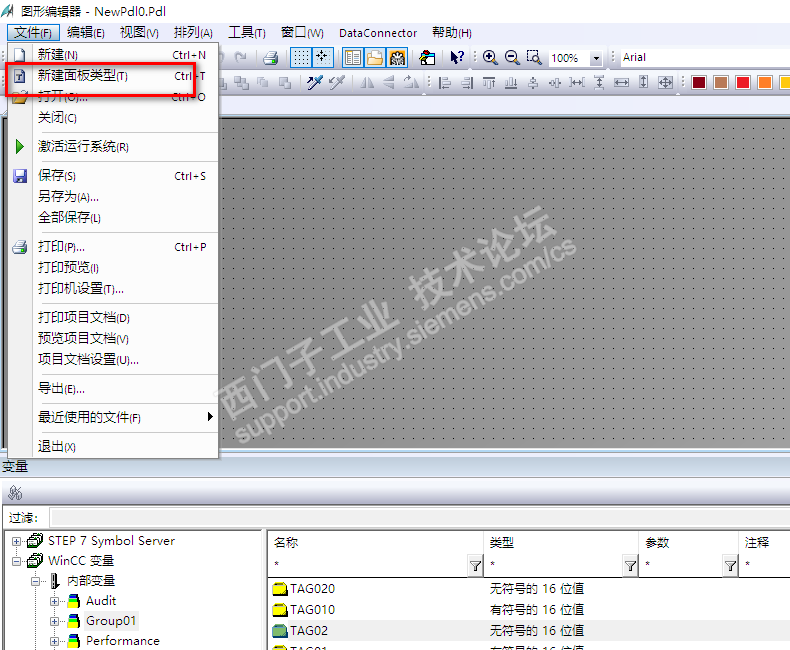Toggle snap to grid button
This screenshot has height=650, width=790.
click(322, 57)
